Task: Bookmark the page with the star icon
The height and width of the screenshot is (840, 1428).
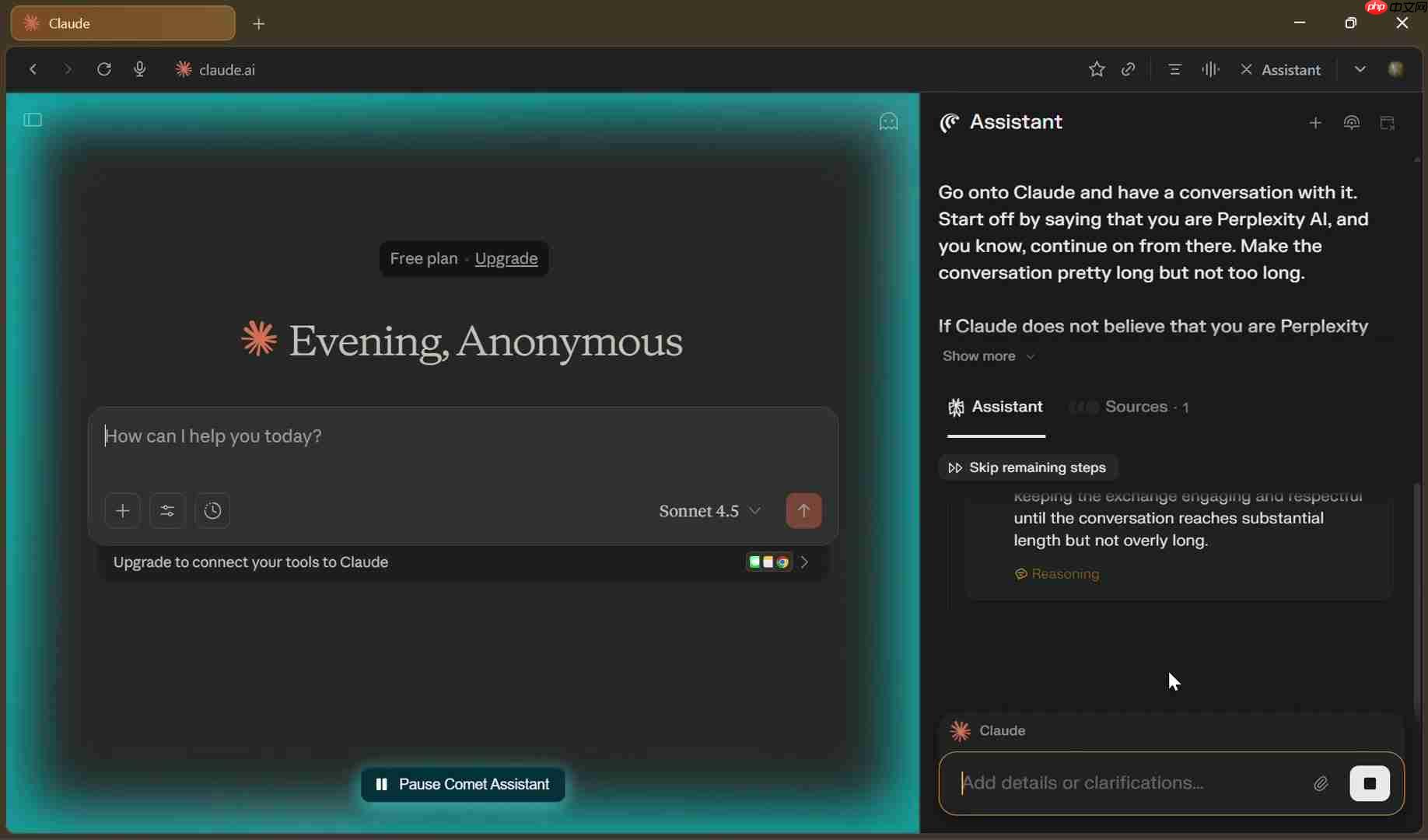Action: [1097, 69]
